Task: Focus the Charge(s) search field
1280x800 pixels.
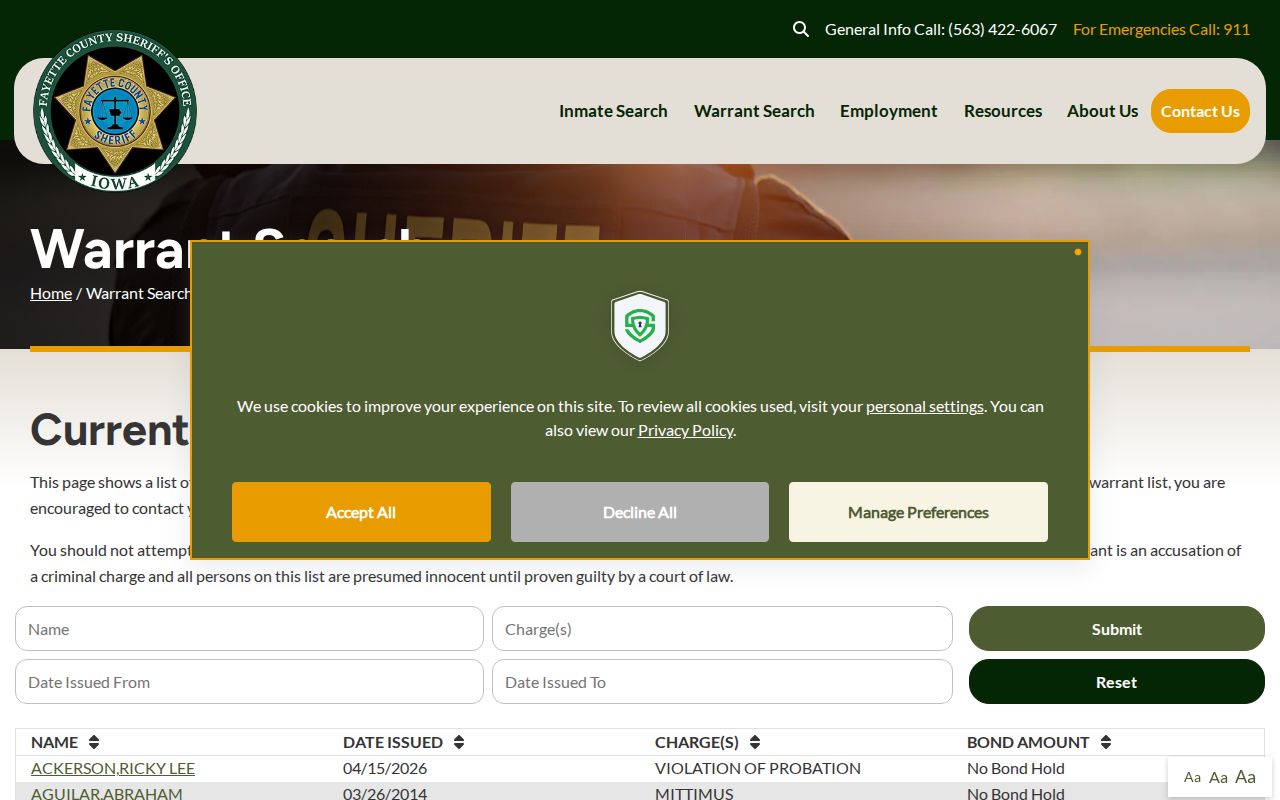Action: click(722, 629)
